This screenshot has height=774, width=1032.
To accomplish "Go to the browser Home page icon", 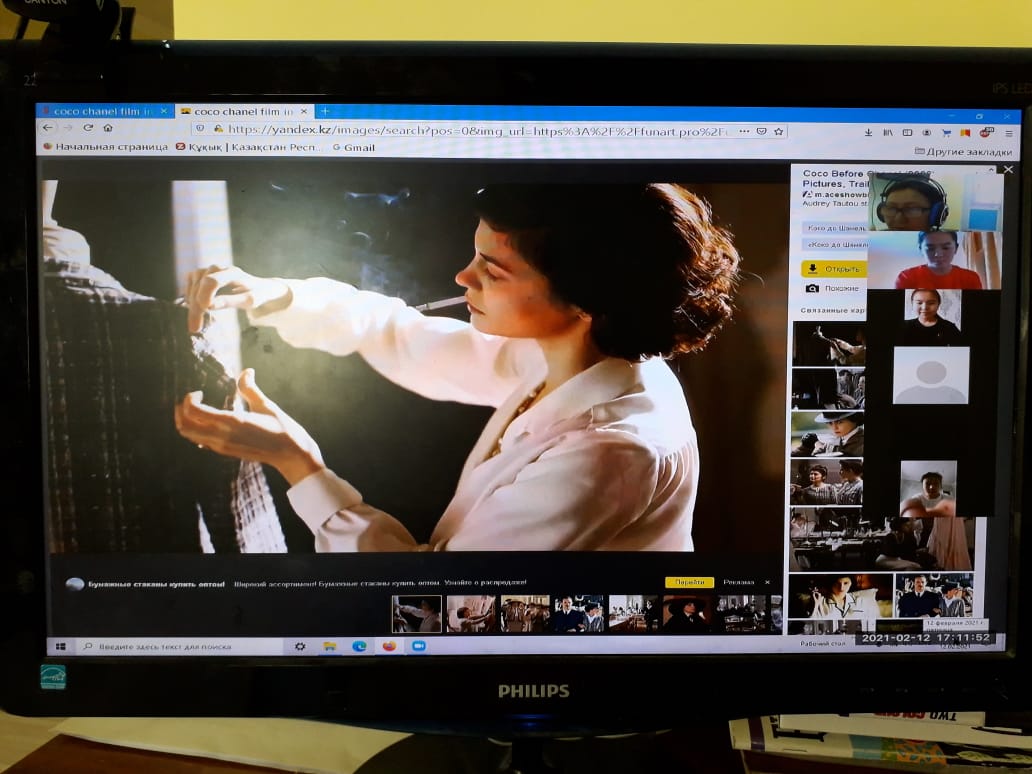I will 107,128.
